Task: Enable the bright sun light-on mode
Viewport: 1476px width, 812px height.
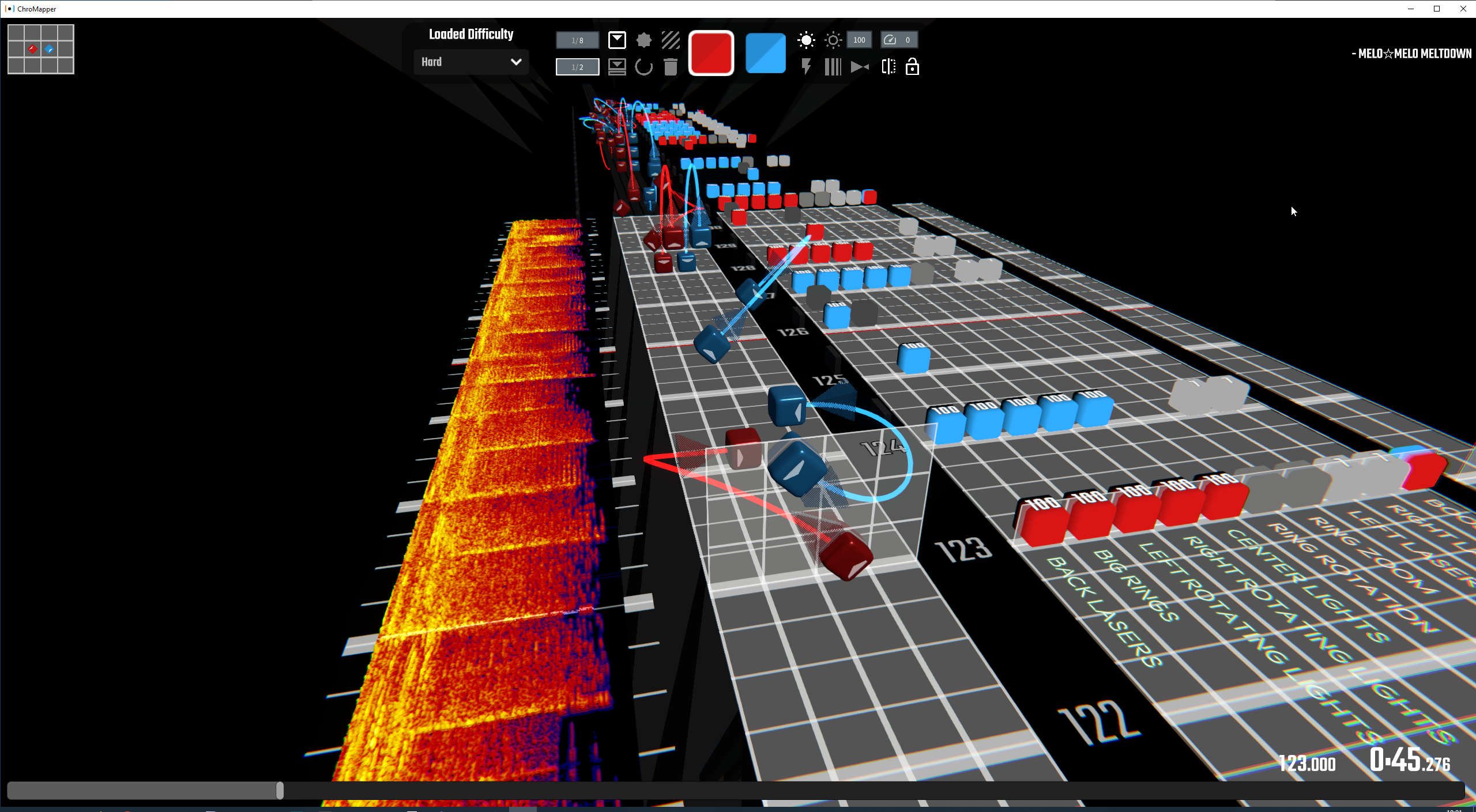Action: coord(806,40)
